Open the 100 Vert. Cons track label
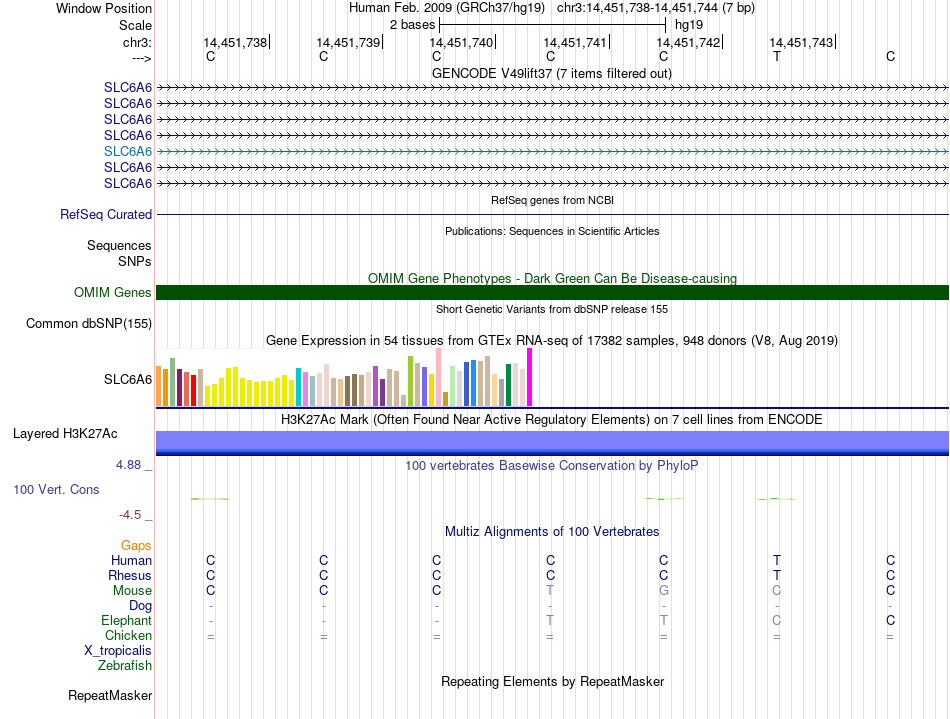Image resolution: width=950 pixels, height=719 pixels. (56, 489)
